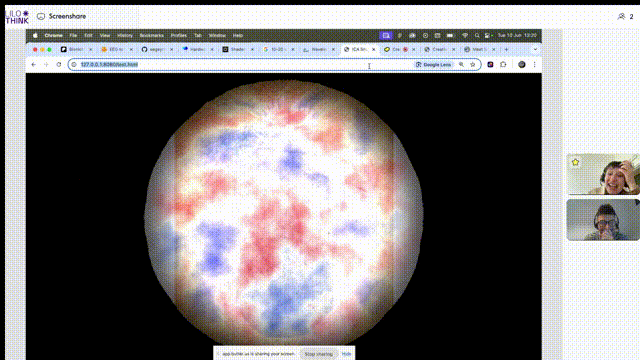Select the participant wearing headphones thumbnail
The height and width of the screenshot is (360, 640).
[x=603, y=220]
